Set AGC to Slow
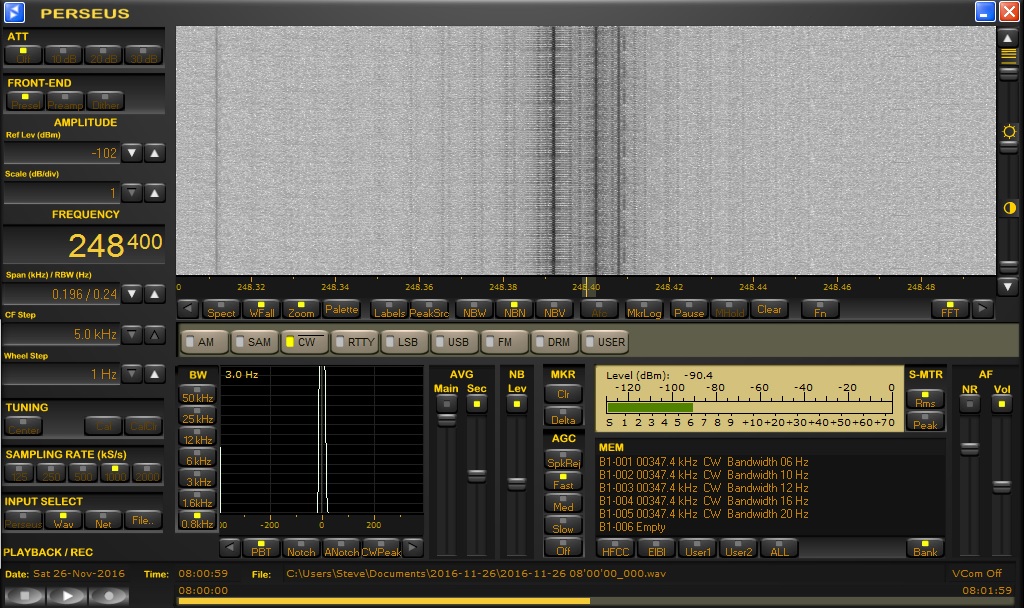The image size is (1024, 608). click(563, 526)
